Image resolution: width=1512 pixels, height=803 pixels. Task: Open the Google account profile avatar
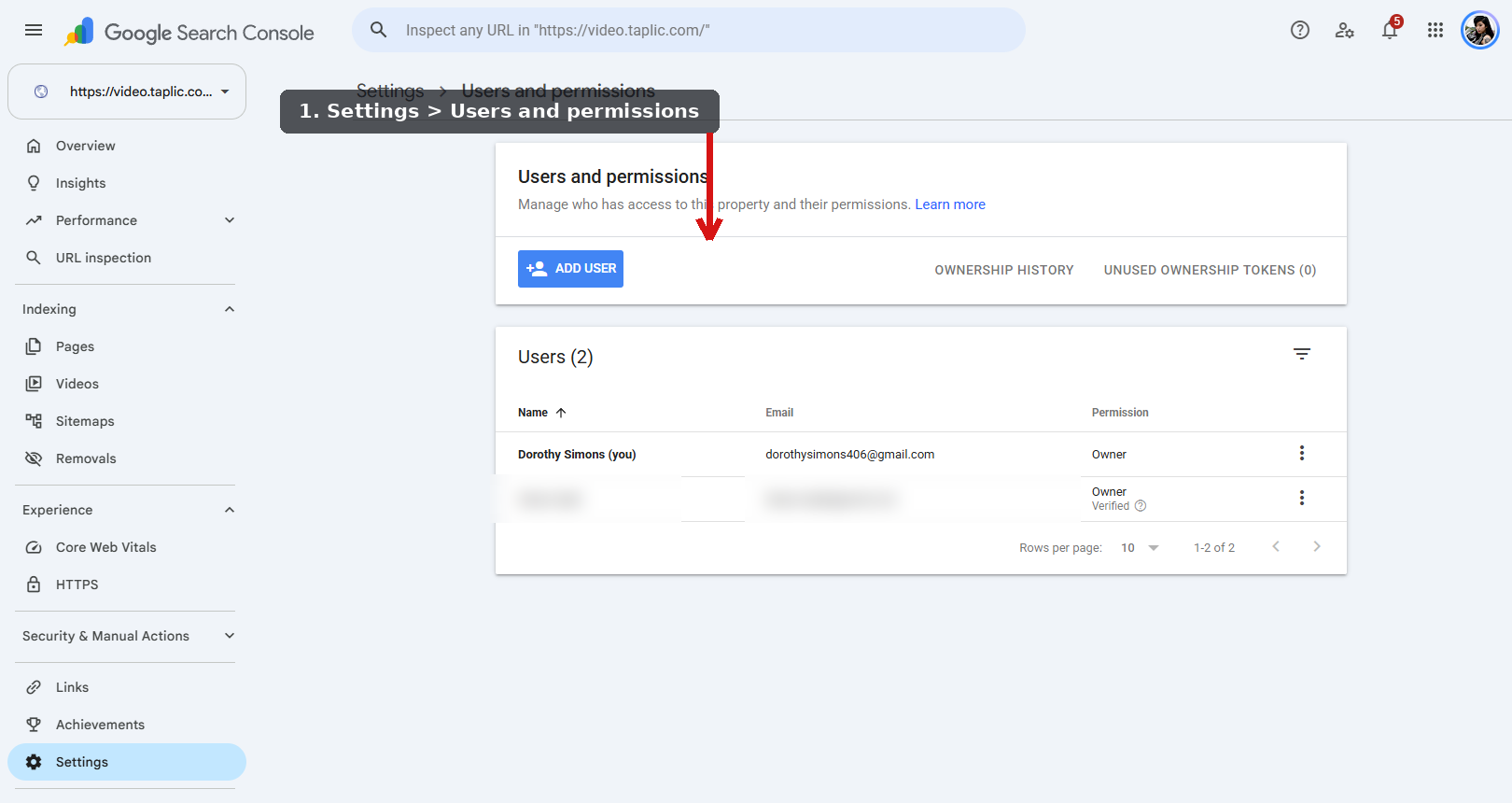(x=1480, y=30)
